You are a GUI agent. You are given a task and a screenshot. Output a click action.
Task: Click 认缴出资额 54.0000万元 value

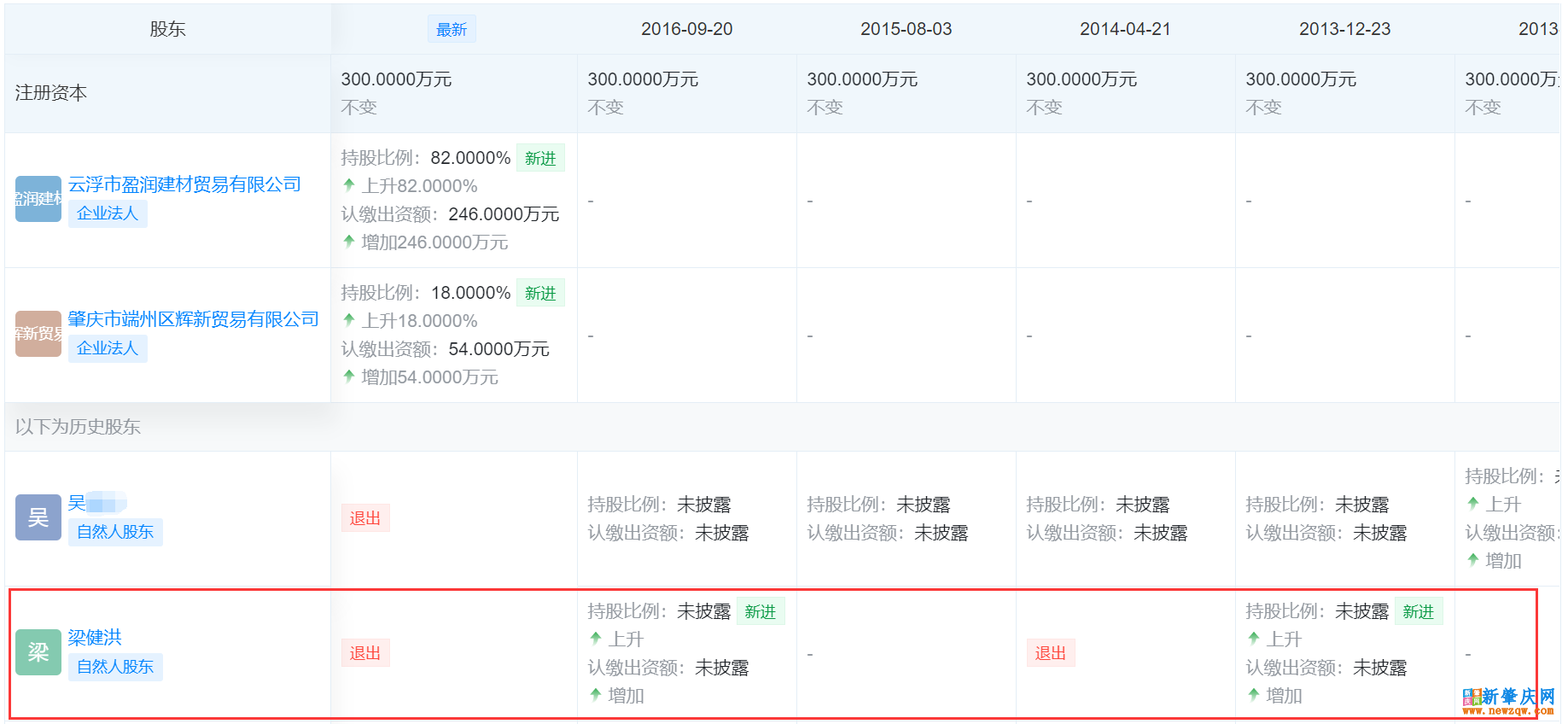(x=499, y=349)
